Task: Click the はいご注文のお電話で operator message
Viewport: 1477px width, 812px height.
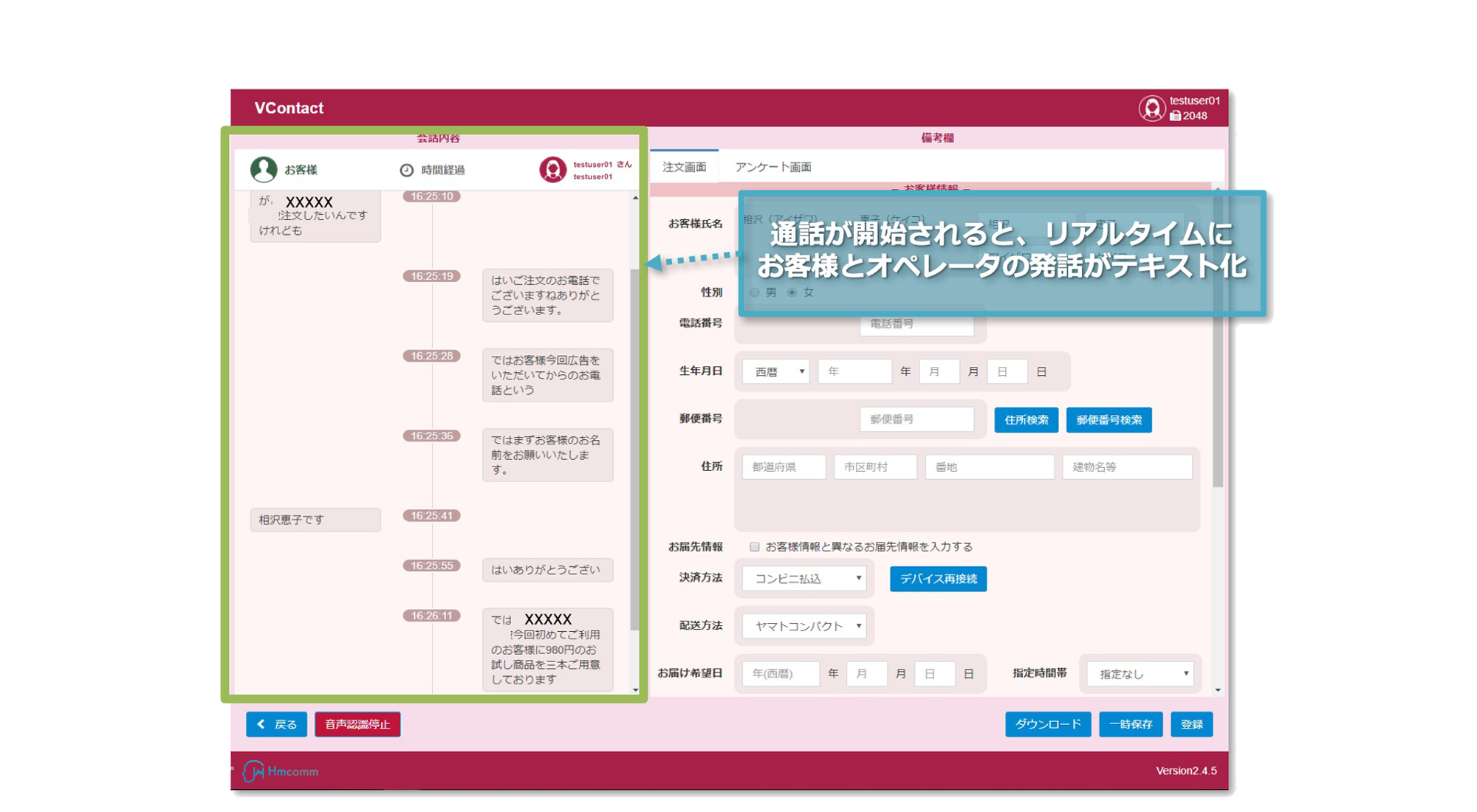Action: point(547,295)
